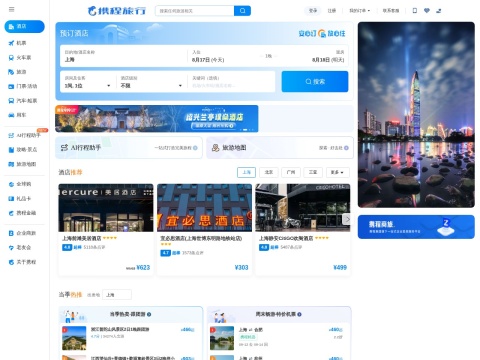480x360 pixels.
Task: Open the 机票 flights airplane icon
Action: point(11,43)
